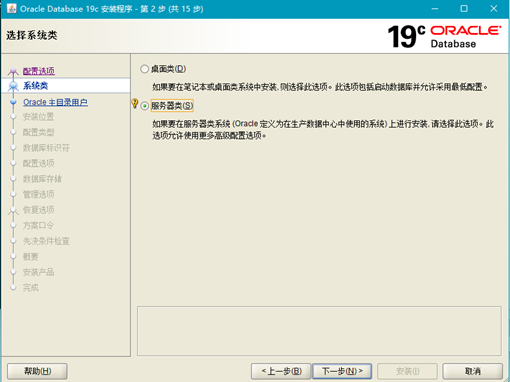Open the 配置选项 step link
The image size is (510, 382).
click(39, 71)
